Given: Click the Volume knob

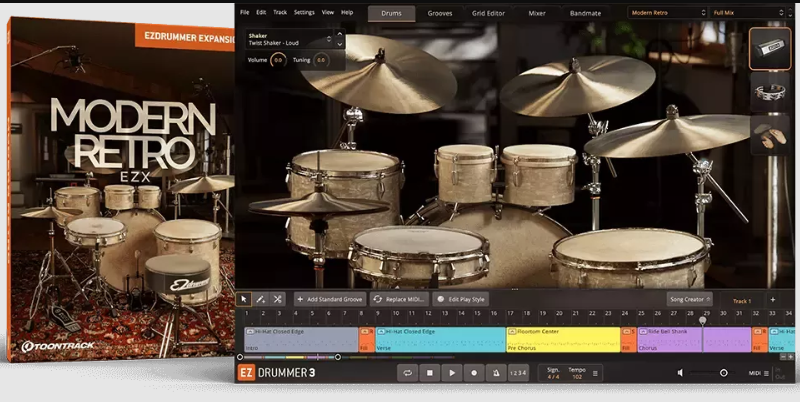Looking at the screenshot, I should [278, 60].
